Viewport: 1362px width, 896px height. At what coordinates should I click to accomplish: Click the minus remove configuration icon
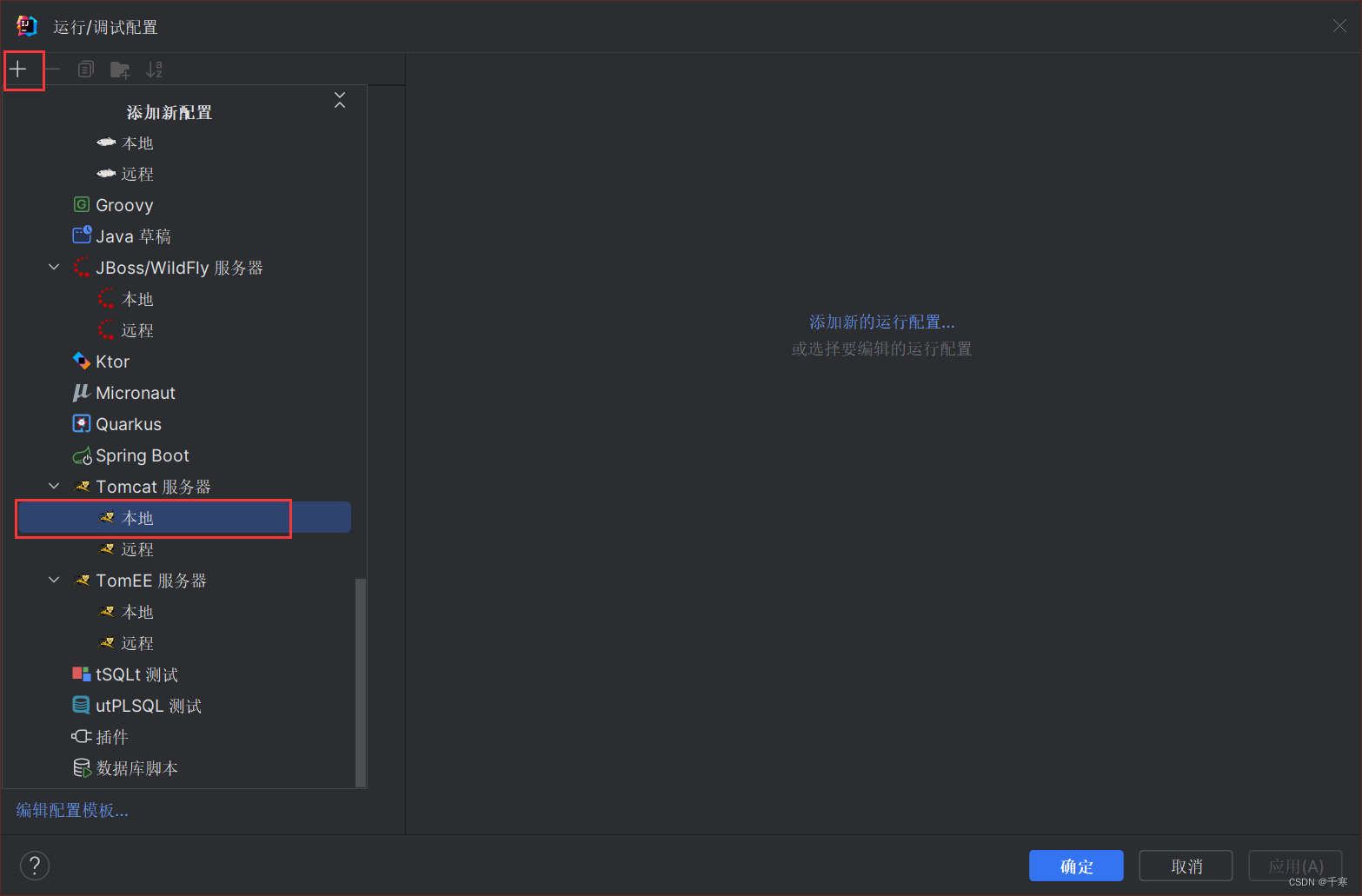coord(53,70)
